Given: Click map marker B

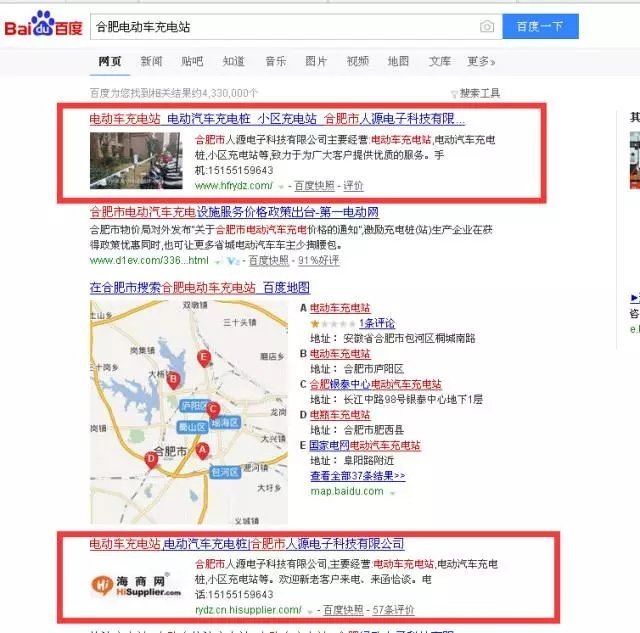Looking at the screenshot, I should point(173,381).
